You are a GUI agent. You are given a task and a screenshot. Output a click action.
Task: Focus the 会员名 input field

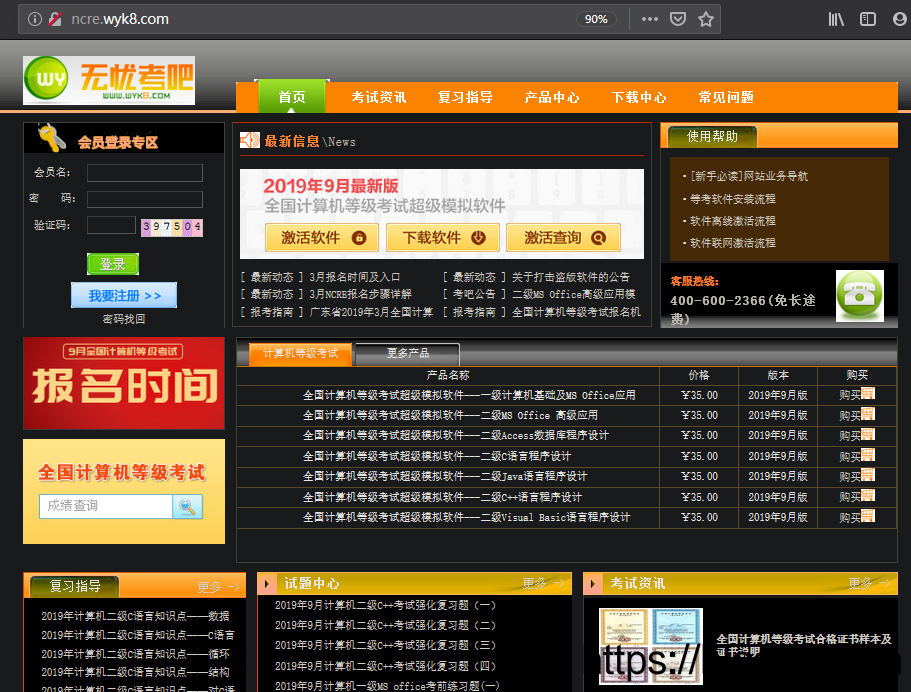(x=145, y=173)
